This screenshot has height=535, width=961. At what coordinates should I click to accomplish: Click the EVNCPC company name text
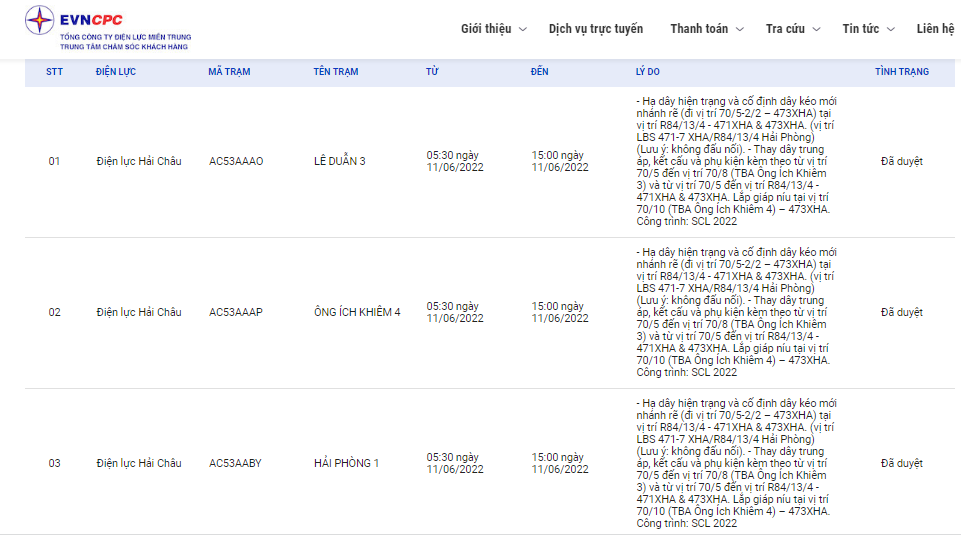click(x=91, y=20)
